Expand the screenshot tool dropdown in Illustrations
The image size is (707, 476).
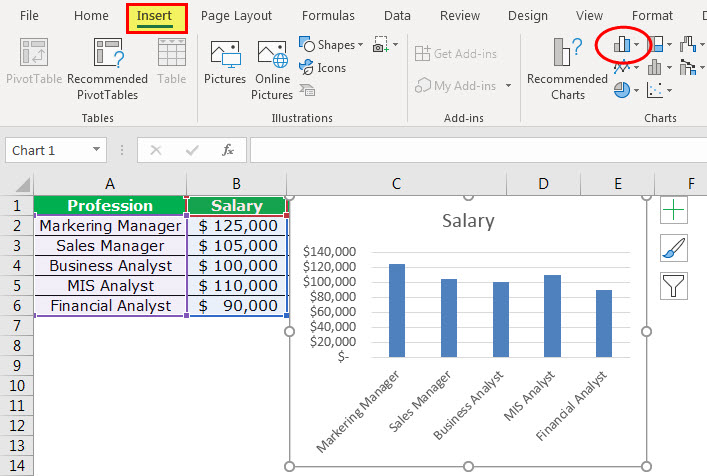pyautogui.click(x=394, y=45)
